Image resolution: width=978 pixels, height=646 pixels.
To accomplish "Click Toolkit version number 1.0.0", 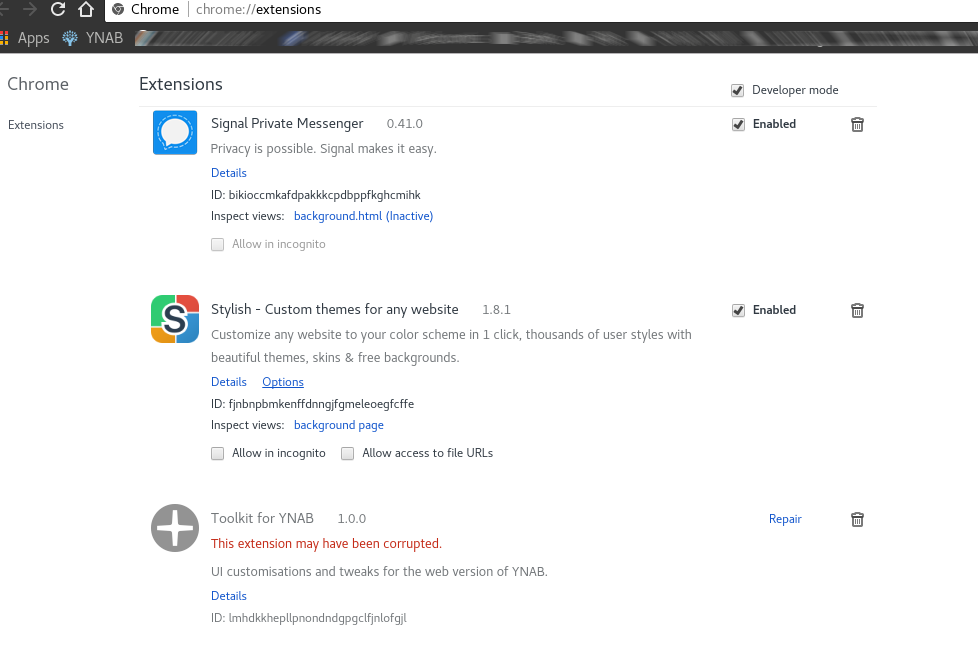I will click(352, 518).
